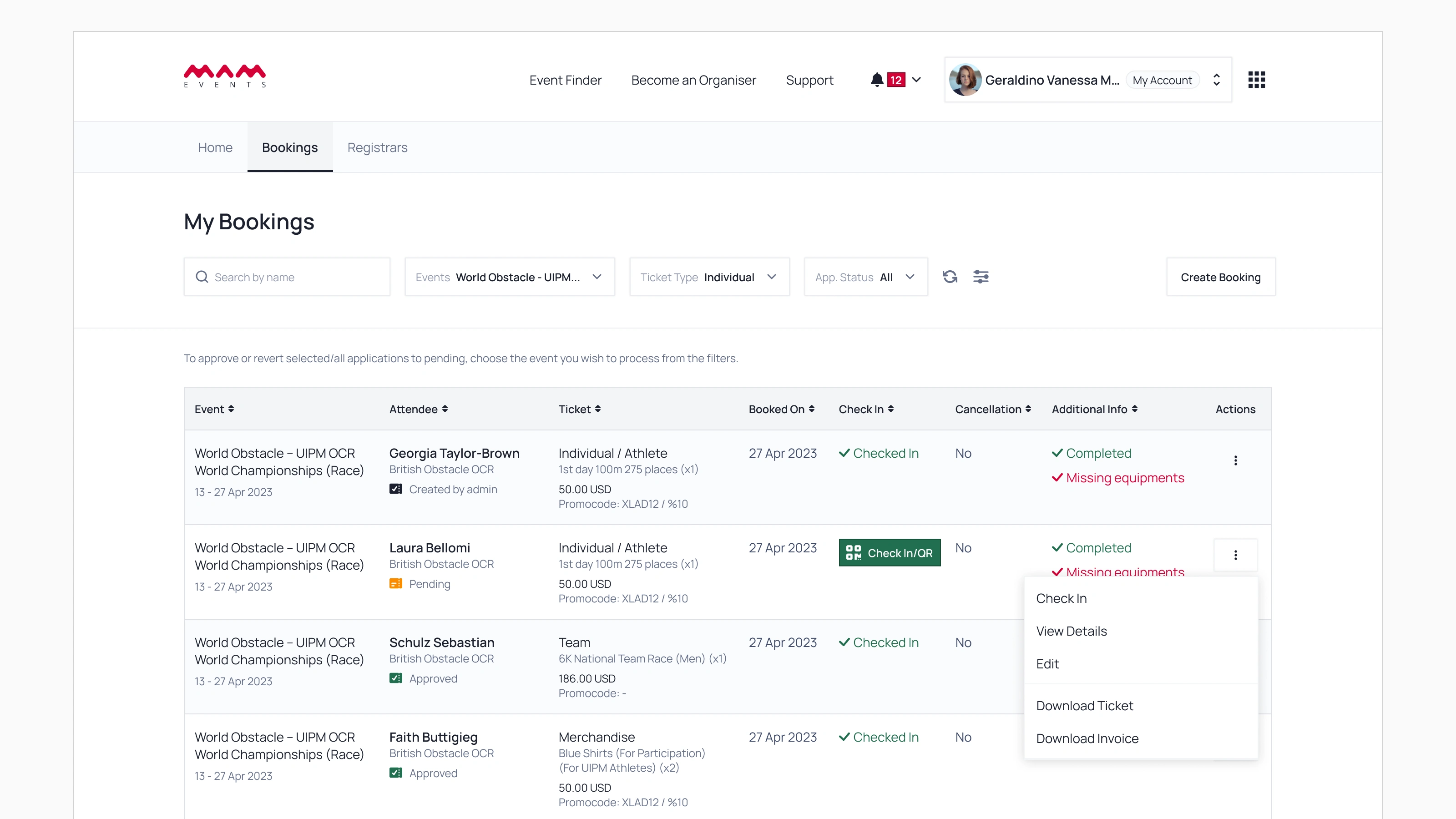The image size is (1456, 819).
Task: Open the App. Status dropdown
Action: coord(866,277)
